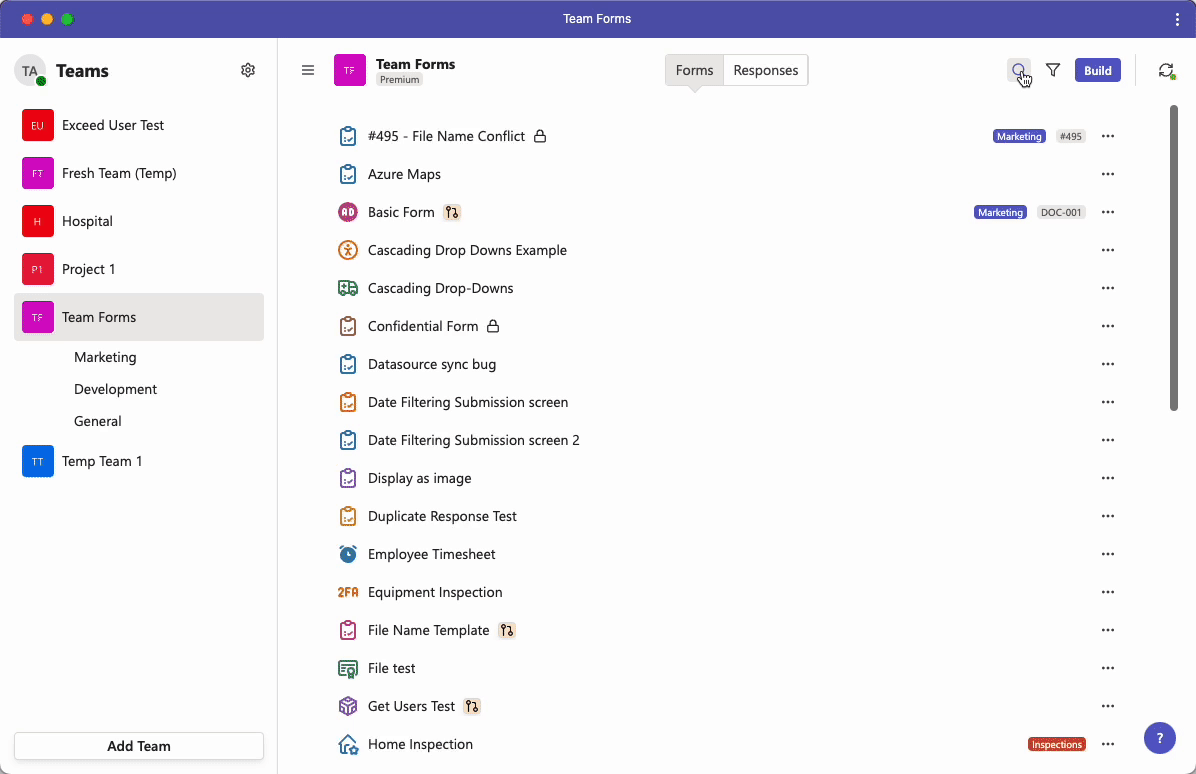Click the Employee Timesheet clock icon

(x=348, y=554)
